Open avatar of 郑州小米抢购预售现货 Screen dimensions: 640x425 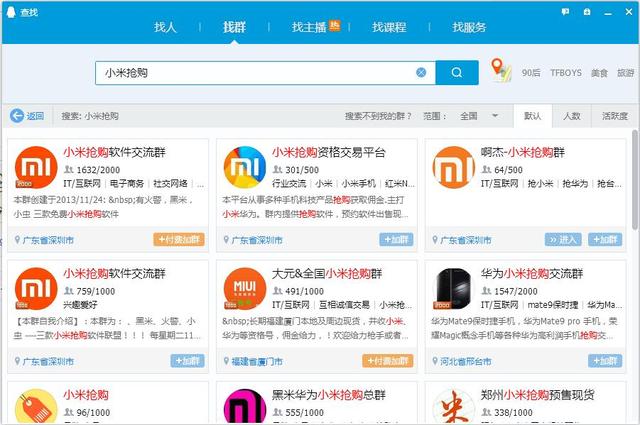[454, 406]
